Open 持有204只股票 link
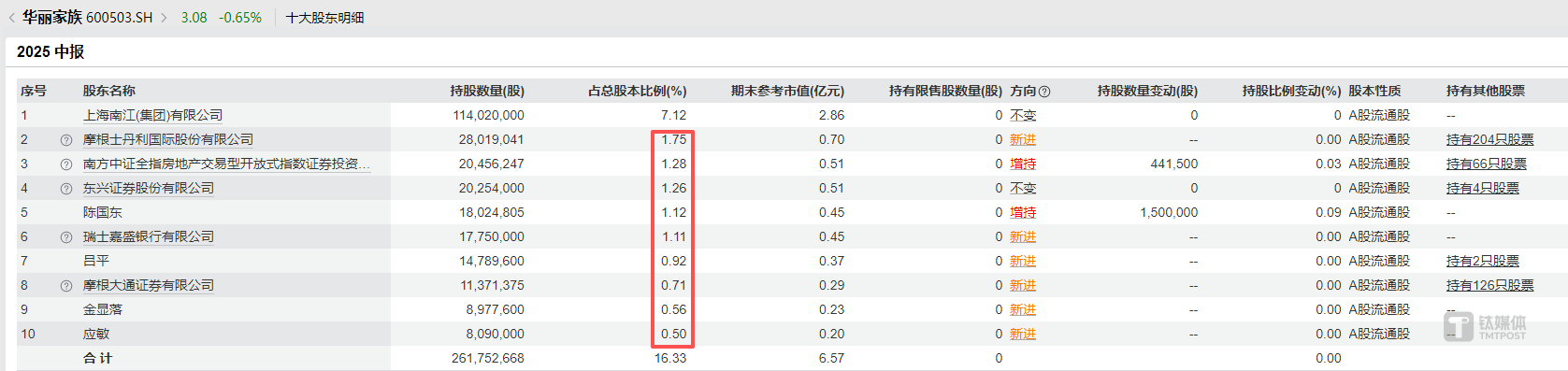The width and height of the screenshot is (1568, 371). [x=1489, y=139]
